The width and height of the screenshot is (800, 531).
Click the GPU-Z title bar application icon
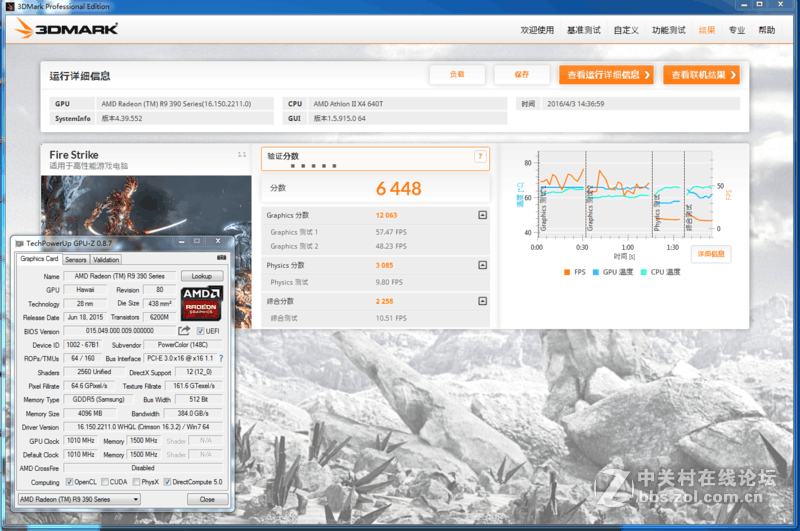pos(19,243)
